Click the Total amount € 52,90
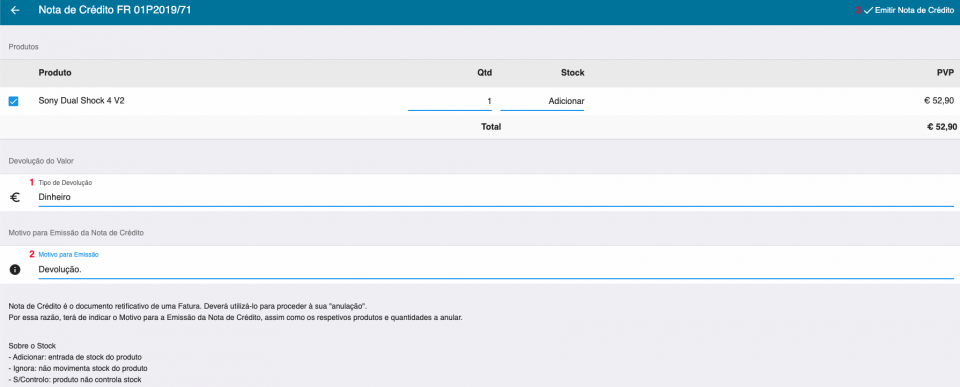Screen dimensions: 960x387 (x=942, y=127)
